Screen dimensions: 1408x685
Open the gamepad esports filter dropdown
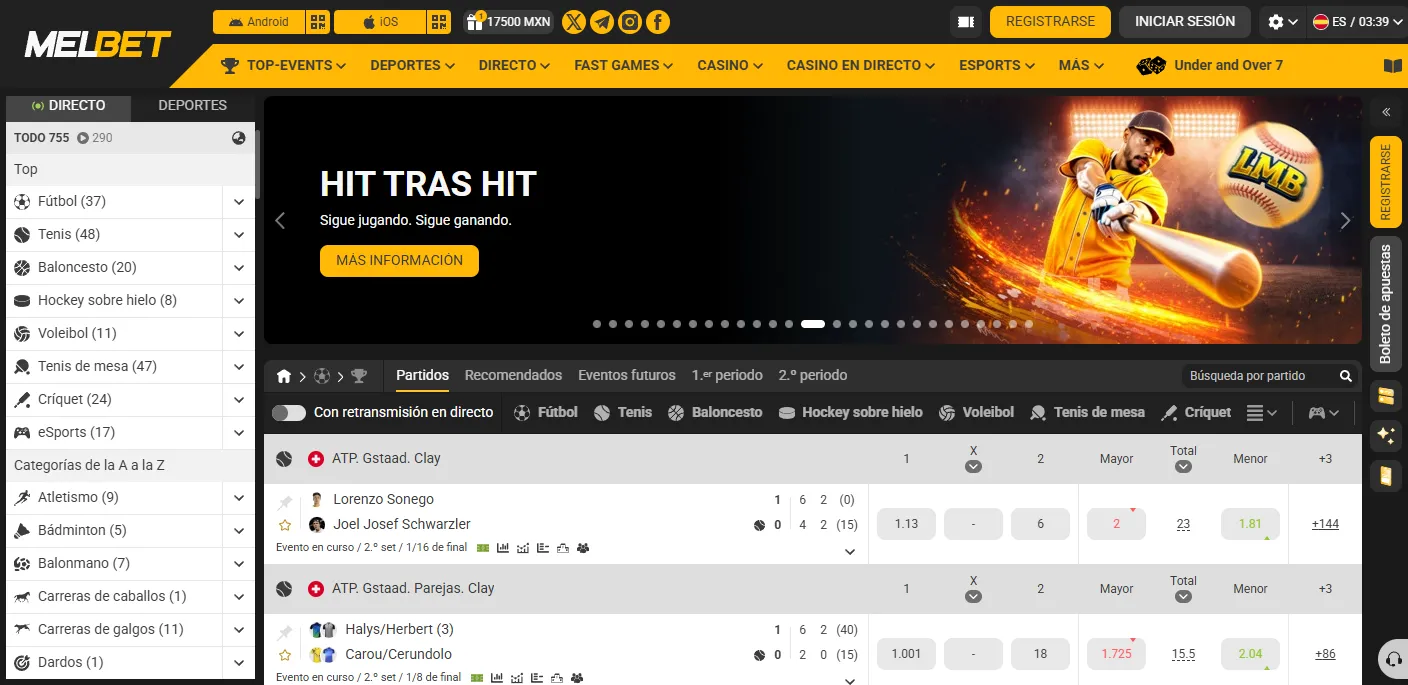[1324, 412]
